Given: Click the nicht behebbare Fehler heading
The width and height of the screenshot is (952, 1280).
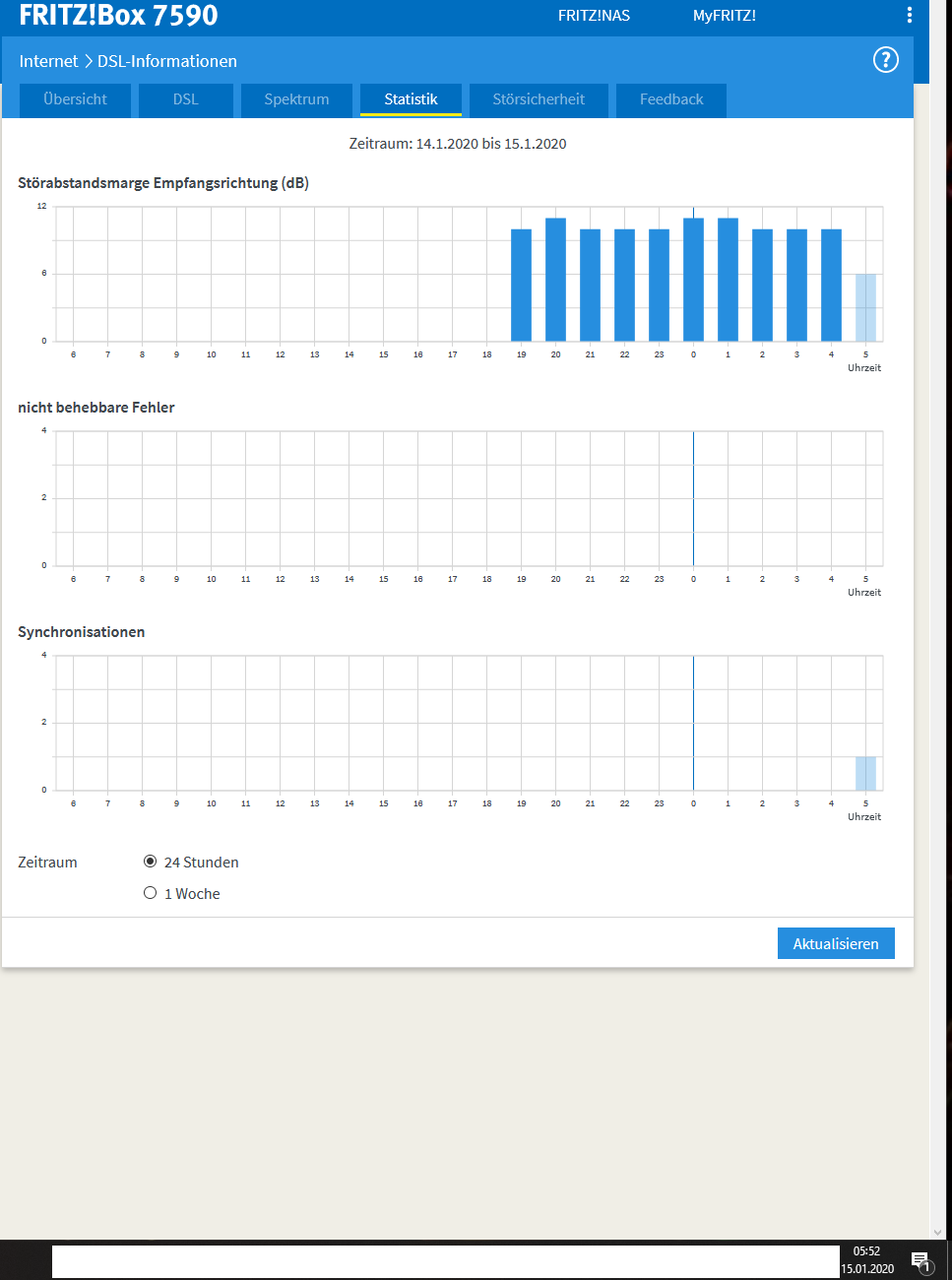Looking at the screenshot, I should coord(96,408).
